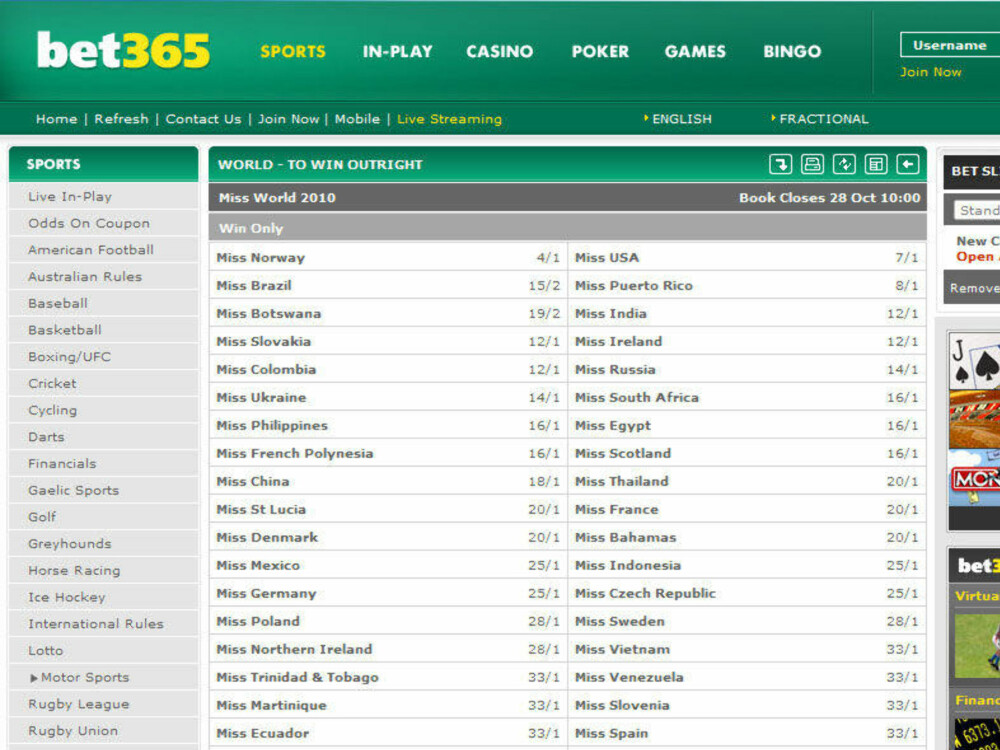
Task: Click Join Now under the Username field
Action: (x=930, y=72)
